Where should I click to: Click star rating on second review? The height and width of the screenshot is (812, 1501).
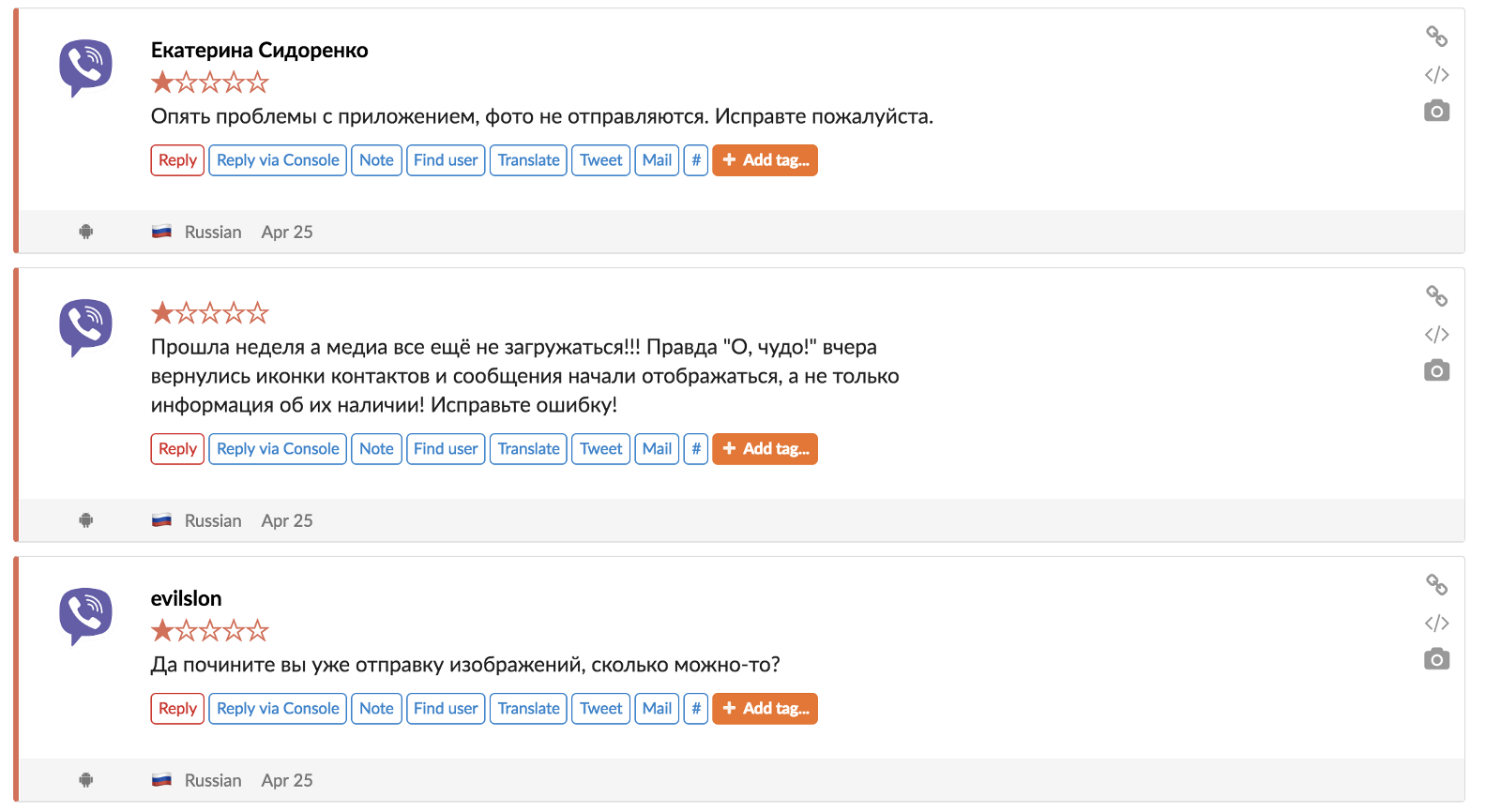(210, 313)
